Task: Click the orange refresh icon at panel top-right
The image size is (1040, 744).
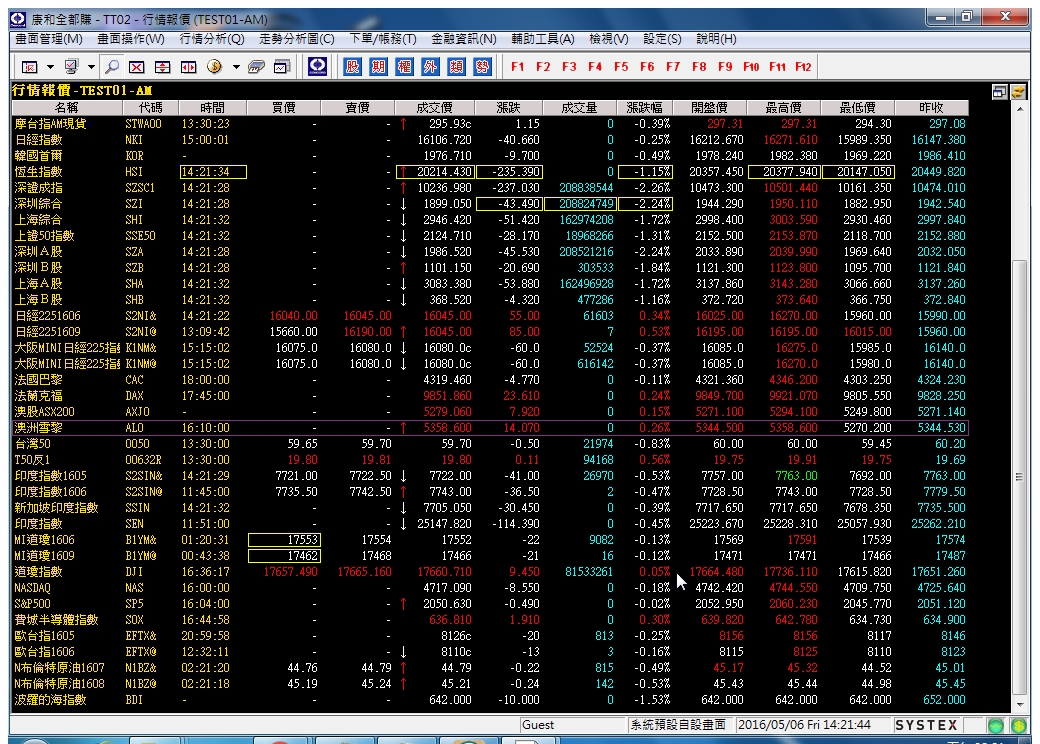Action: coord(1019,92)
